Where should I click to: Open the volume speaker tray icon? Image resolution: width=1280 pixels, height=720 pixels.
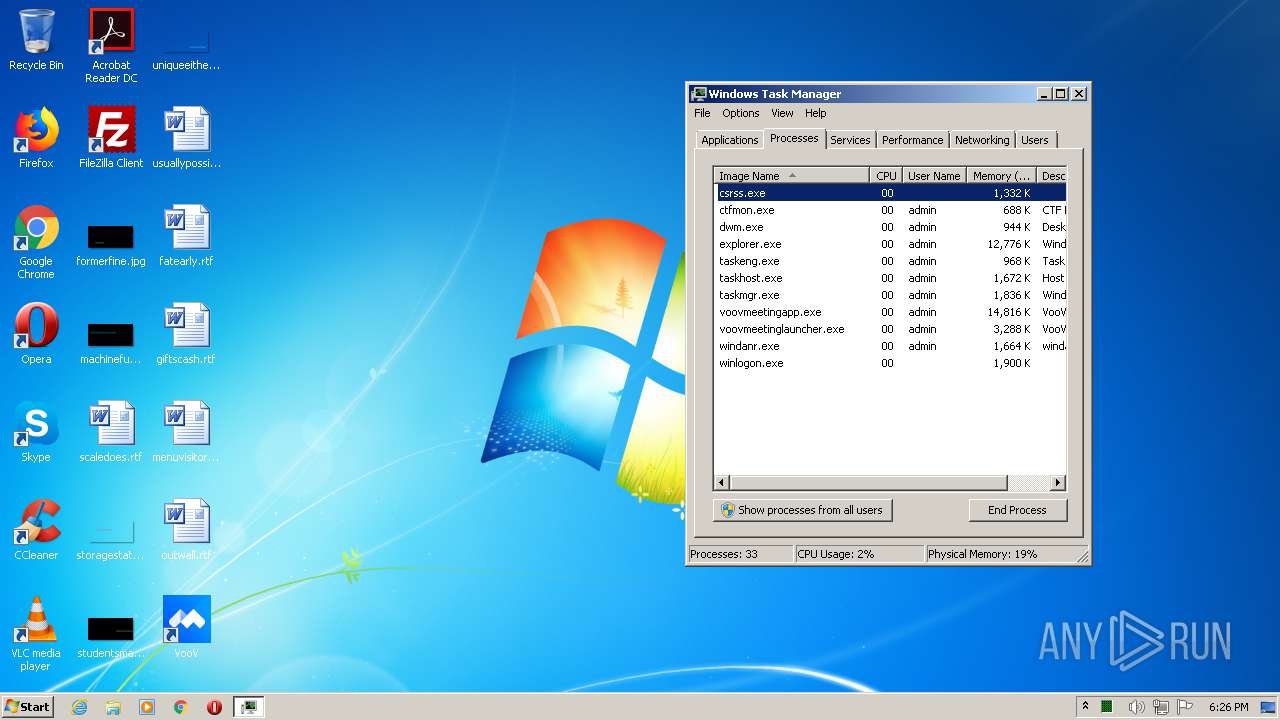(x=1136, y=707)
